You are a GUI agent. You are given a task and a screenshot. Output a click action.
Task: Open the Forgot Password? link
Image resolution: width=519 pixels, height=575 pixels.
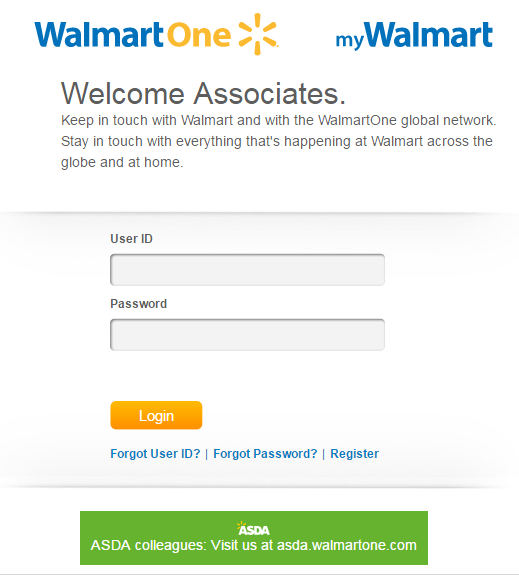[x=265, y=454]
